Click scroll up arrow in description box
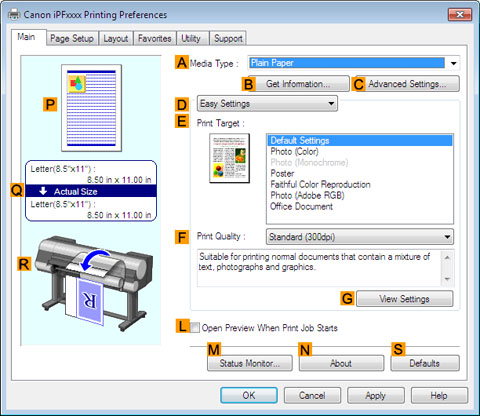 [447, 257]
